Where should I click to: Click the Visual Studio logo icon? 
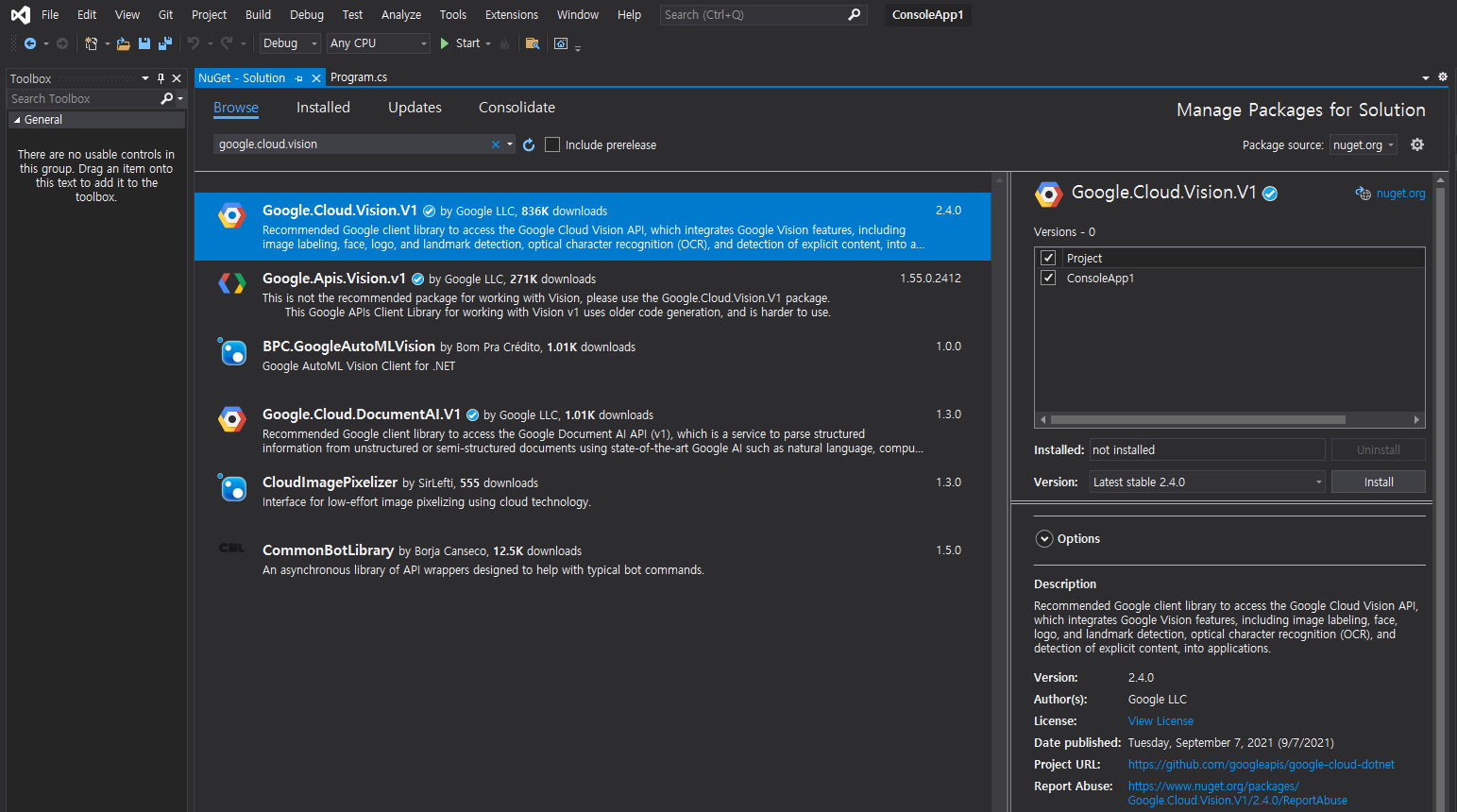(x=20, y=14)
